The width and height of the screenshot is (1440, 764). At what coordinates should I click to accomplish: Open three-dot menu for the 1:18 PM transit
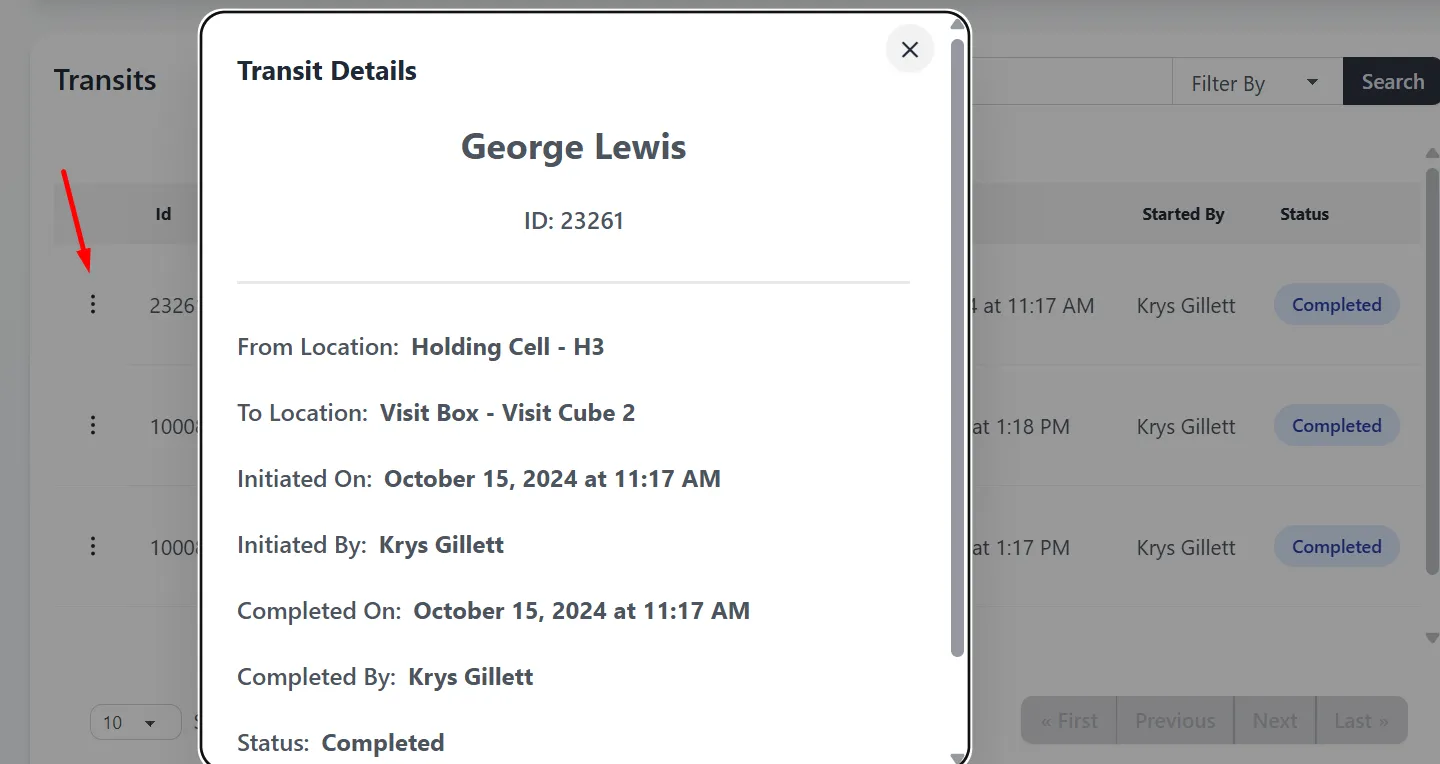(93, 426)
